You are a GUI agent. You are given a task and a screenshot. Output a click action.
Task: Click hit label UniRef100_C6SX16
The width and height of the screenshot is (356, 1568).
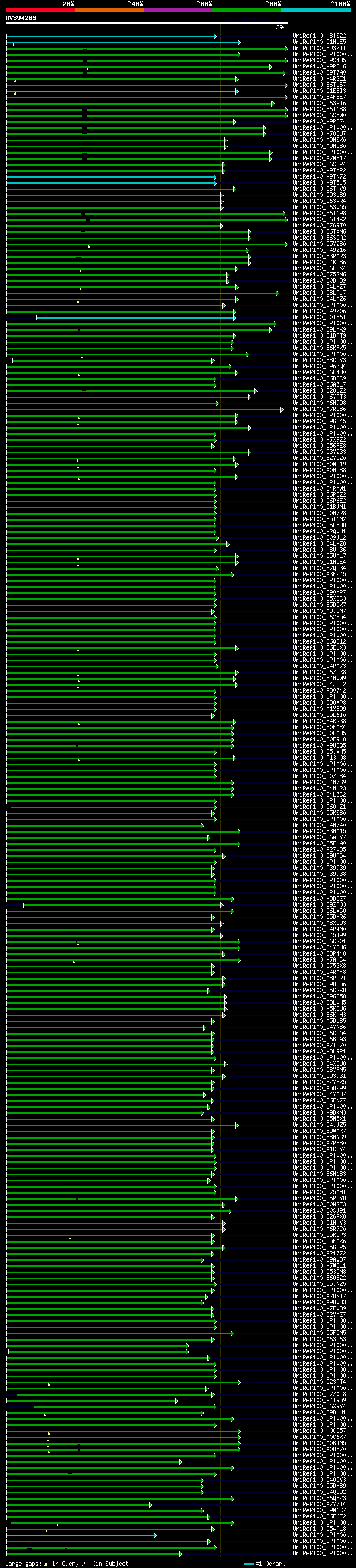pyautogui.click(x=319, y=103)
